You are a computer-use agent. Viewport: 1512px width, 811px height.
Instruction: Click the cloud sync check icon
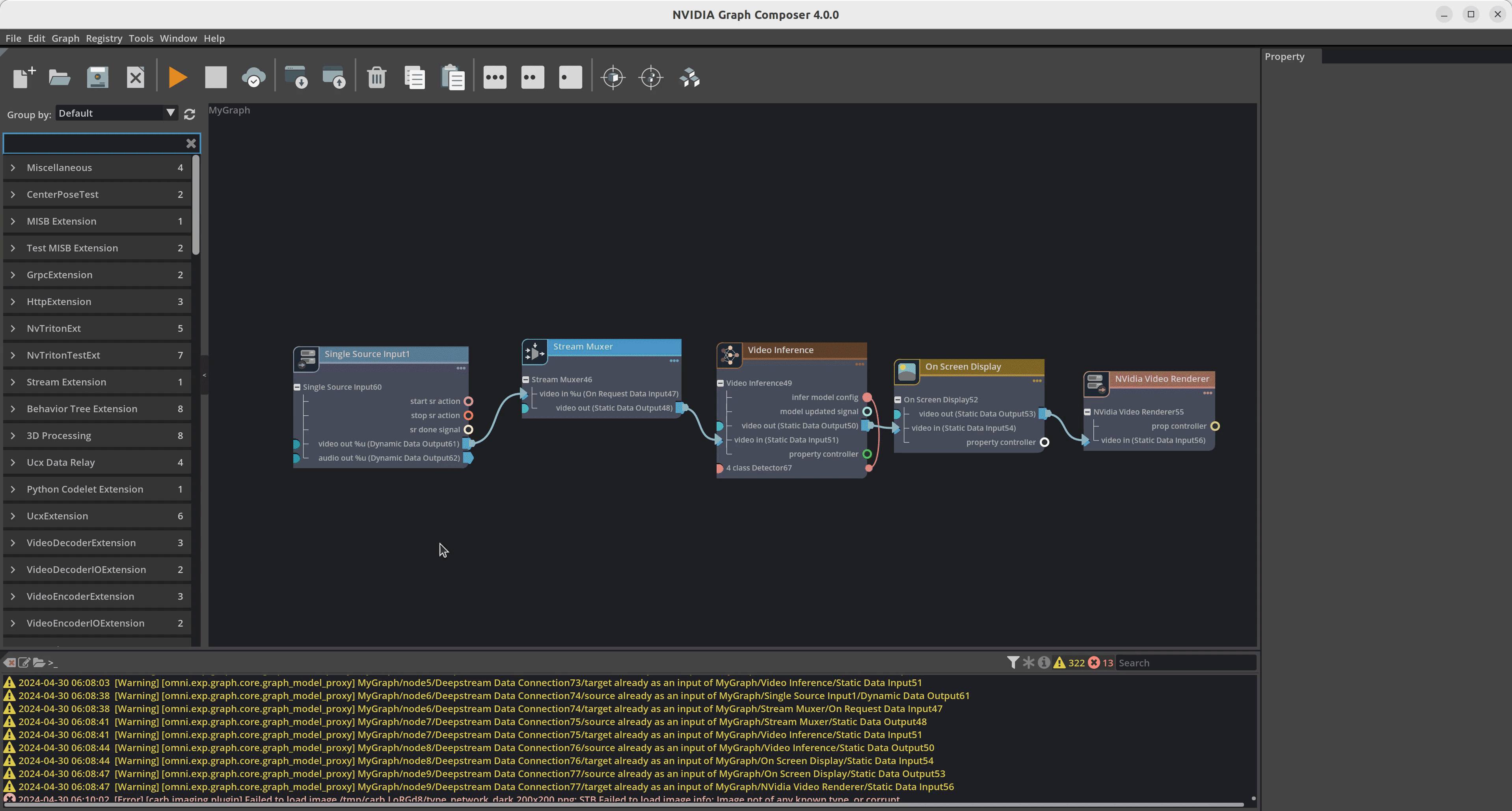(253, 78)
